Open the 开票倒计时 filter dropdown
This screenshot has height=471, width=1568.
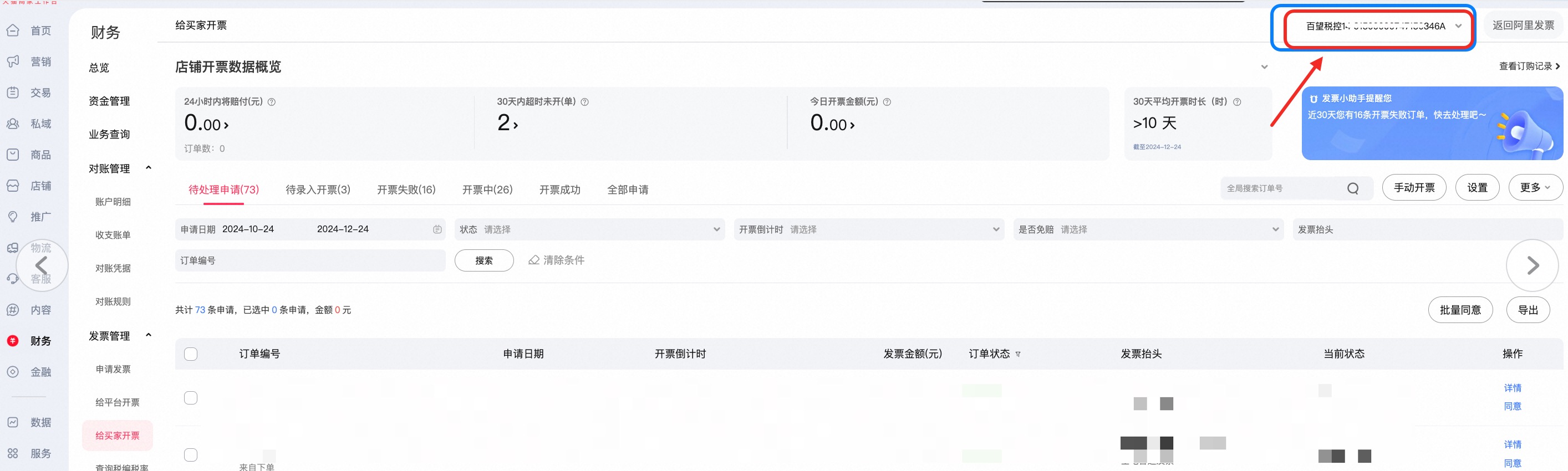[x=869, y=229]
